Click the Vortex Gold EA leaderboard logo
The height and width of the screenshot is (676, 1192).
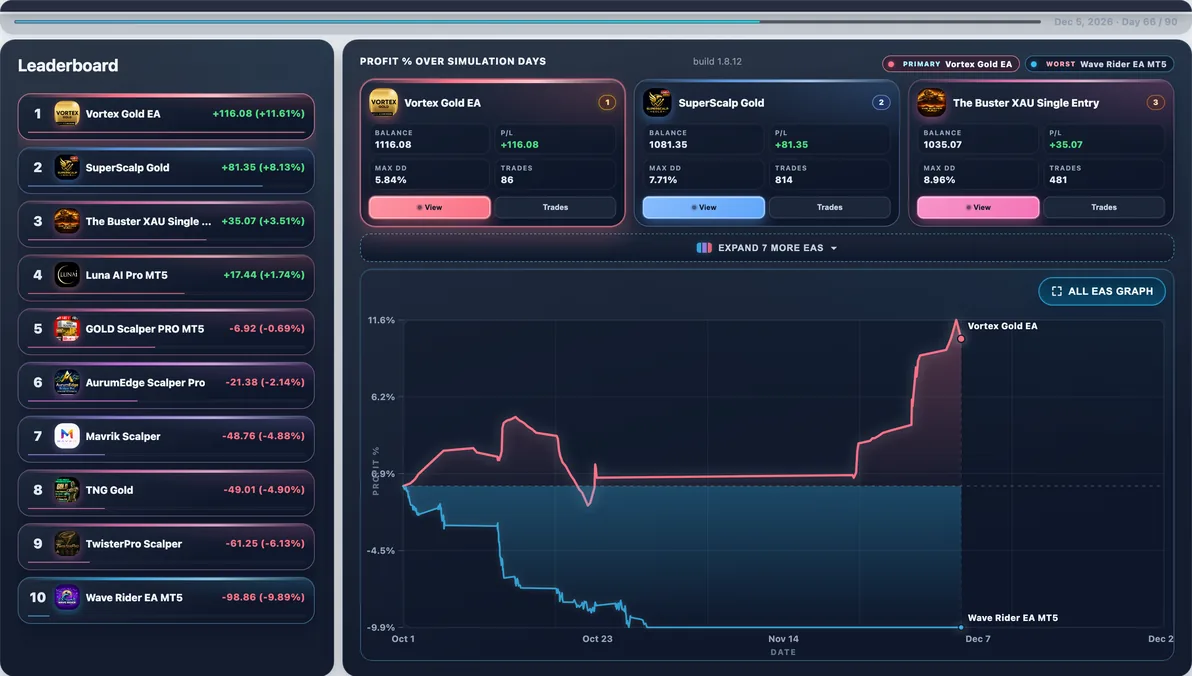click(x=67, y=114)
